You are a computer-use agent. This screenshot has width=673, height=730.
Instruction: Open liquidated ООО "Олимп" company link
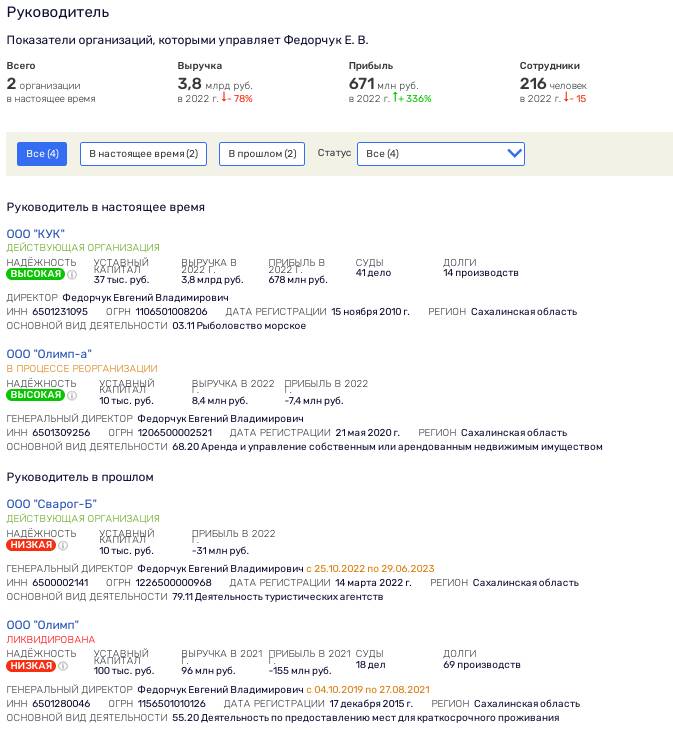point(43,625)
